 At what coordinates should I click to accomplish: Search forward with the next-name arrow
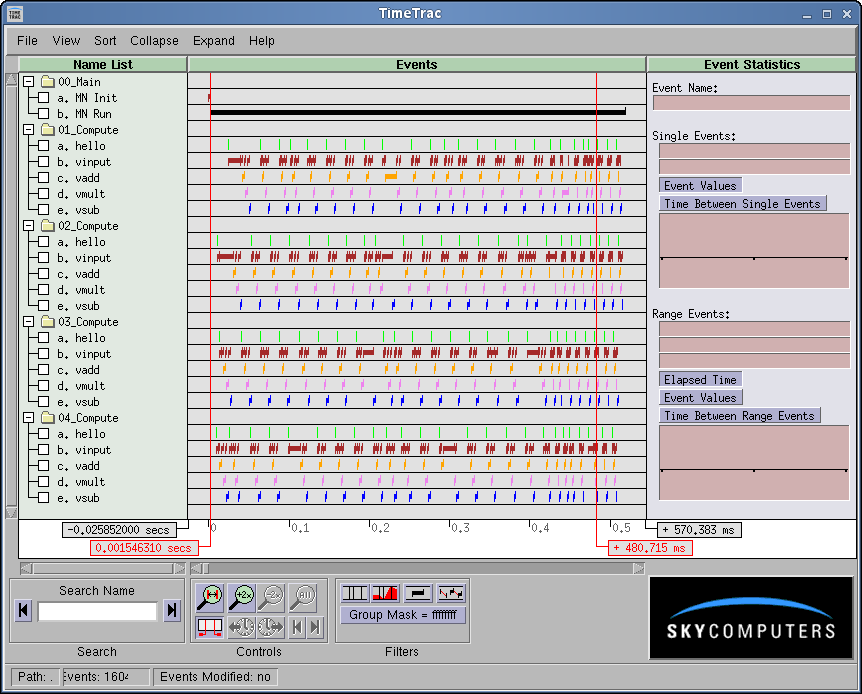[172, 610]
